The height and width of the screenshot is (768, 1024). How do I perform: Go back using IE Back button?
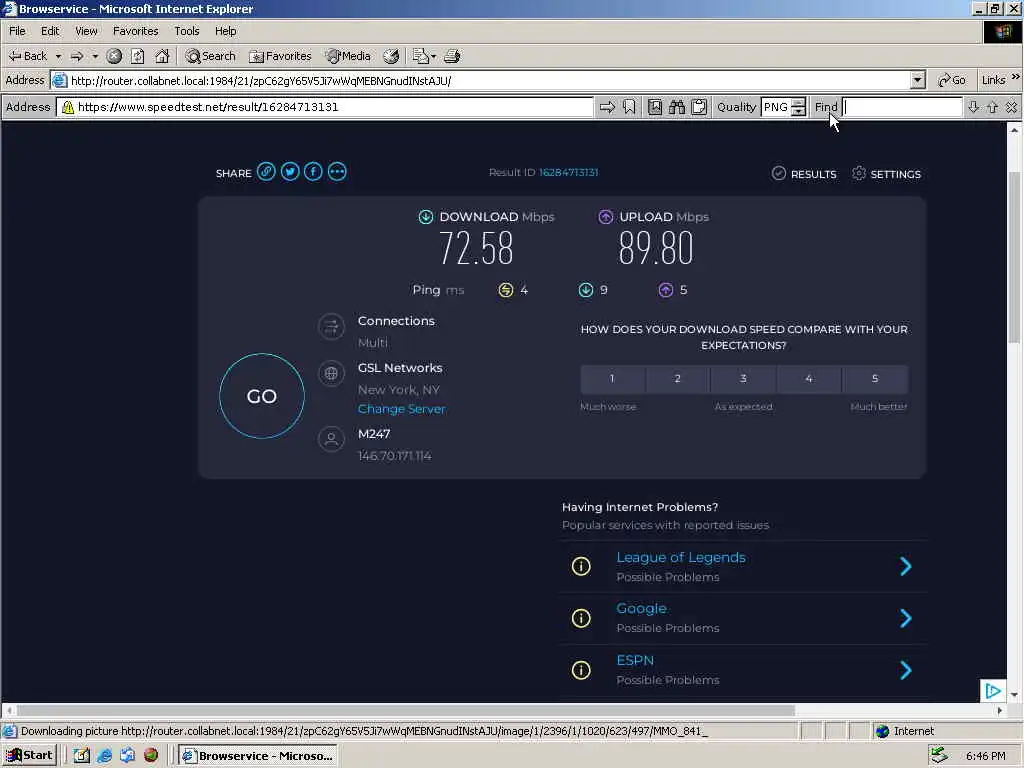click(27, 56)
